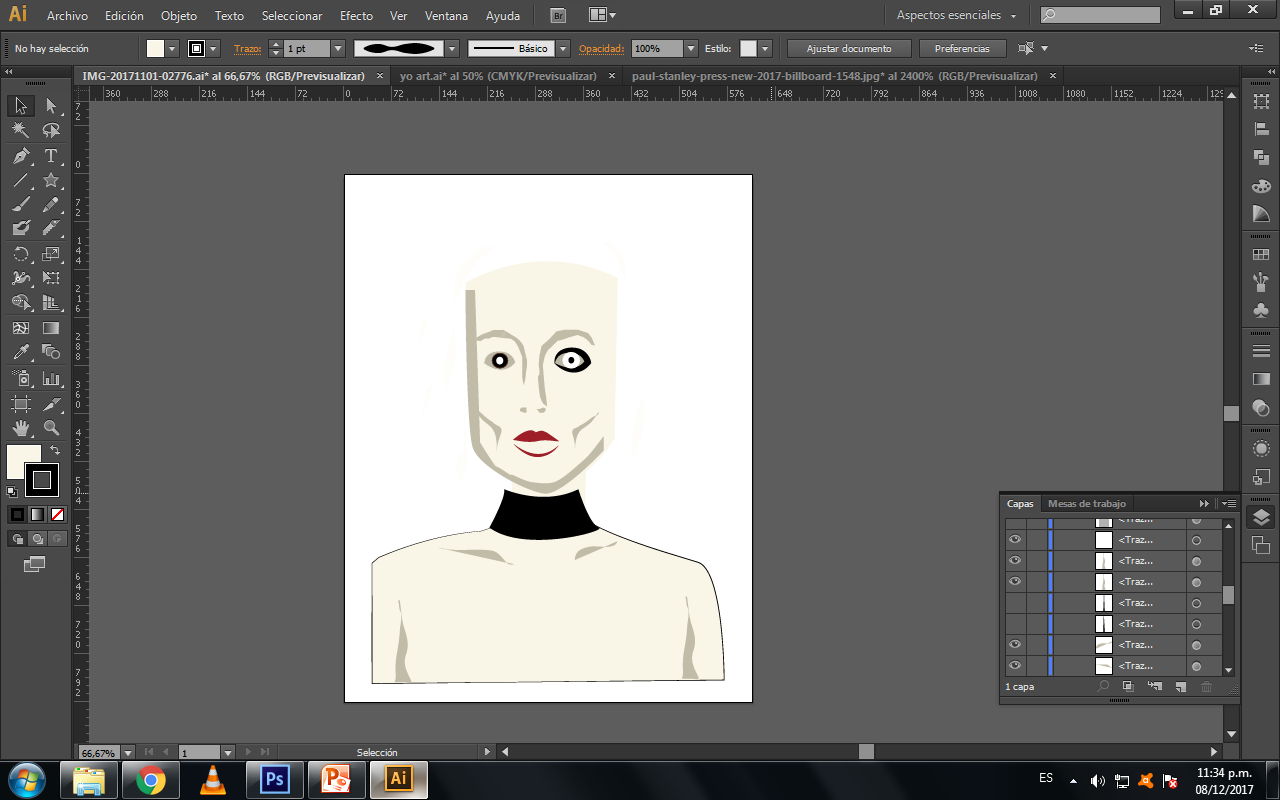Choose the Mesh tool

tap(20, 327)
